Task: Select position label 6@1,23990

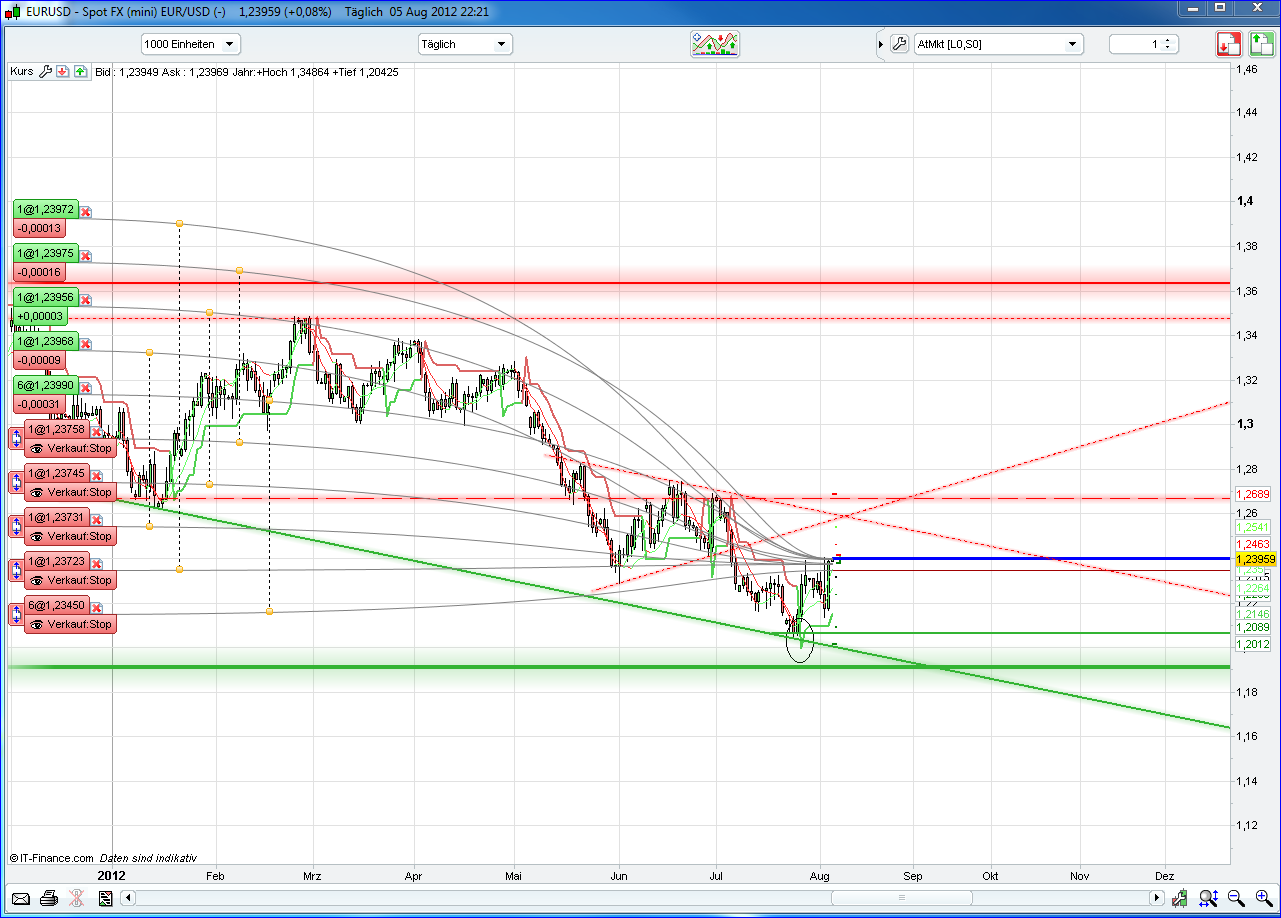Action: point(46,387)
